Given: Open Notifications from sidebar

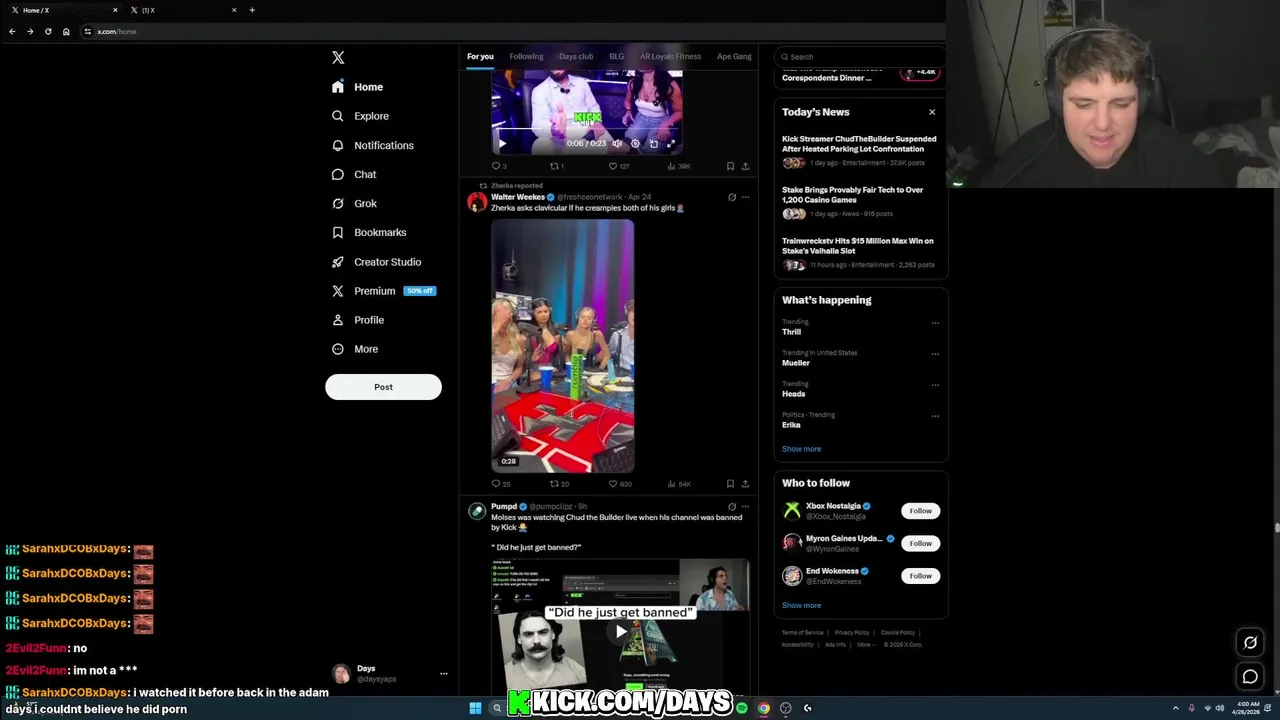Looking at the screenshot, I should point(373,145).
